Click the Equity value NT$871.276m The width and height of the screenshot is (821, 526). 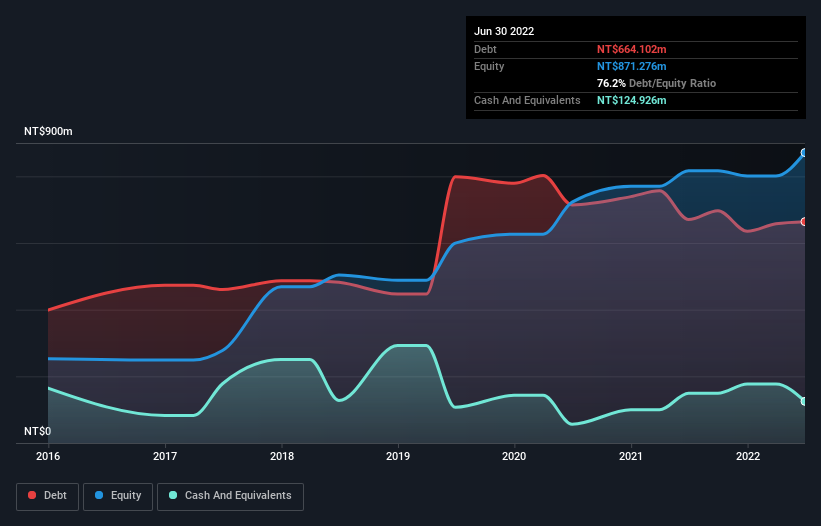pyautogui.click(x=631, y=66)
